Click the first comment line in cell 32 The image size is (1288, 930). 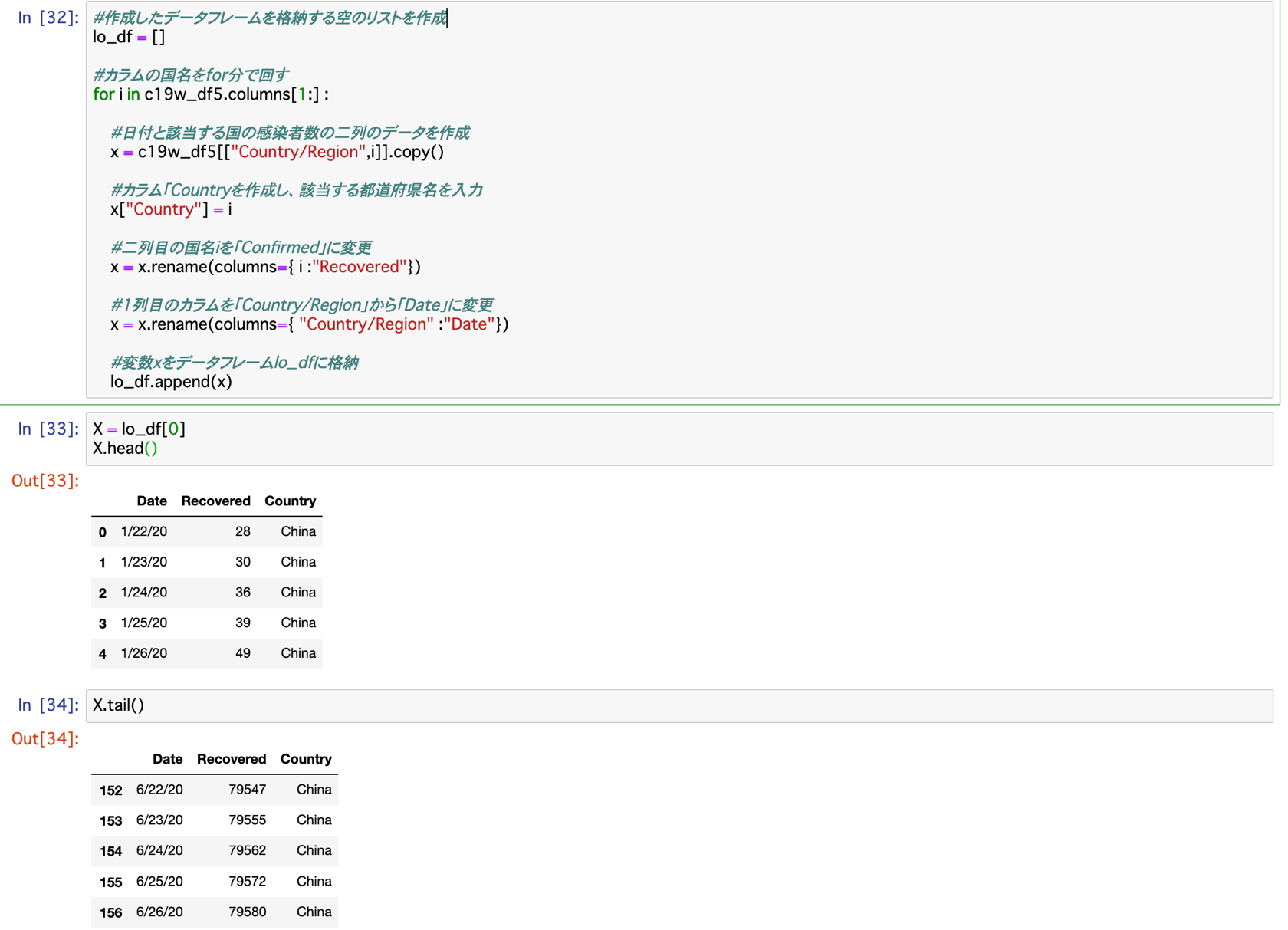[x=270, y=18]
